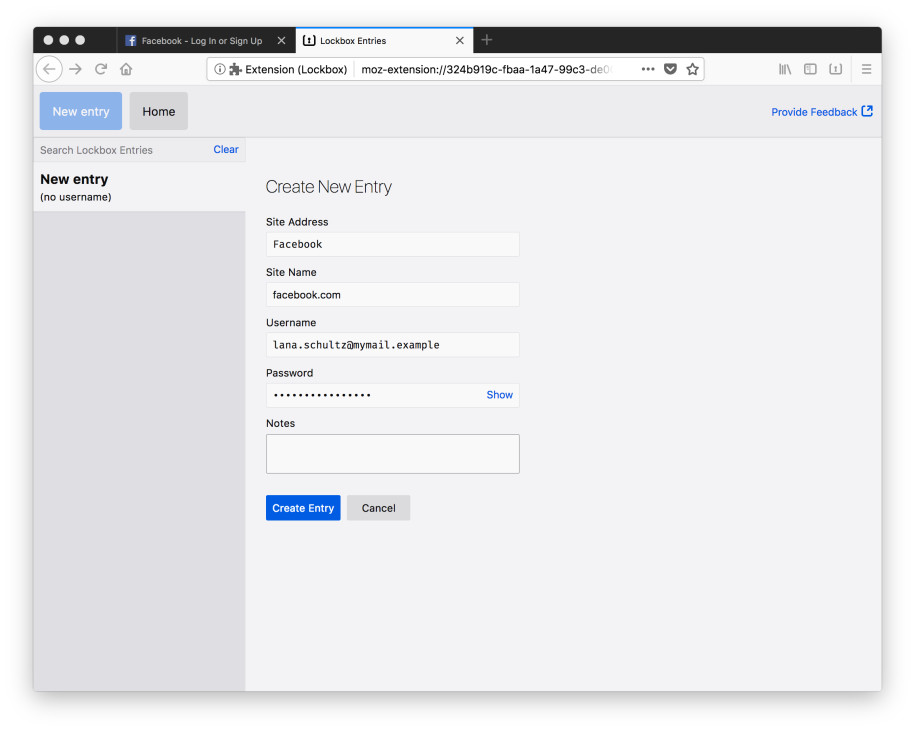Show site information via the info icon
The width and height of the screenshot is (915, 731).
click(219, 69)
